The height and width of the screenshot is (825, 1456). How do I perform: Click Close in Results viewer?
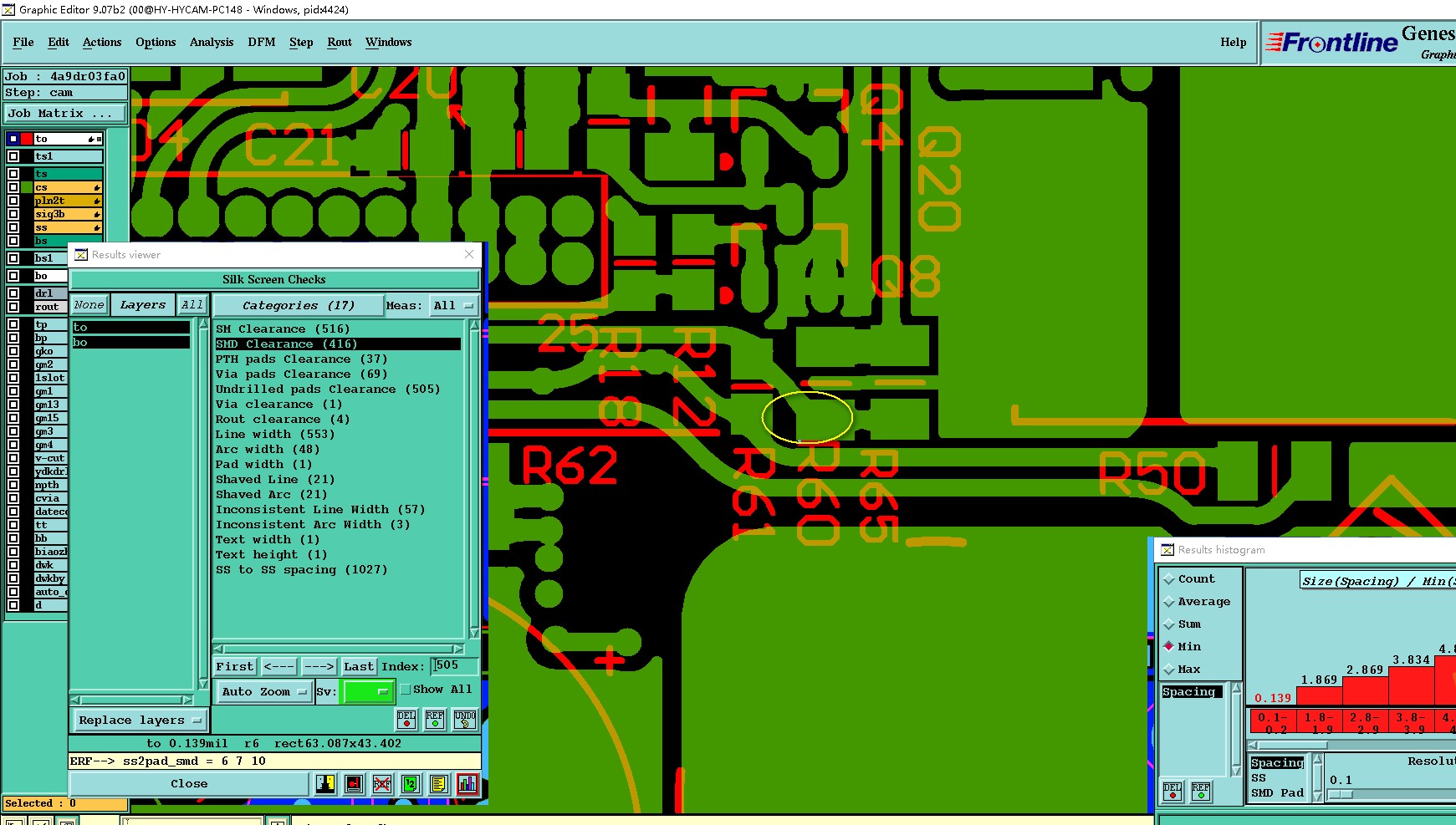point(189,784)
